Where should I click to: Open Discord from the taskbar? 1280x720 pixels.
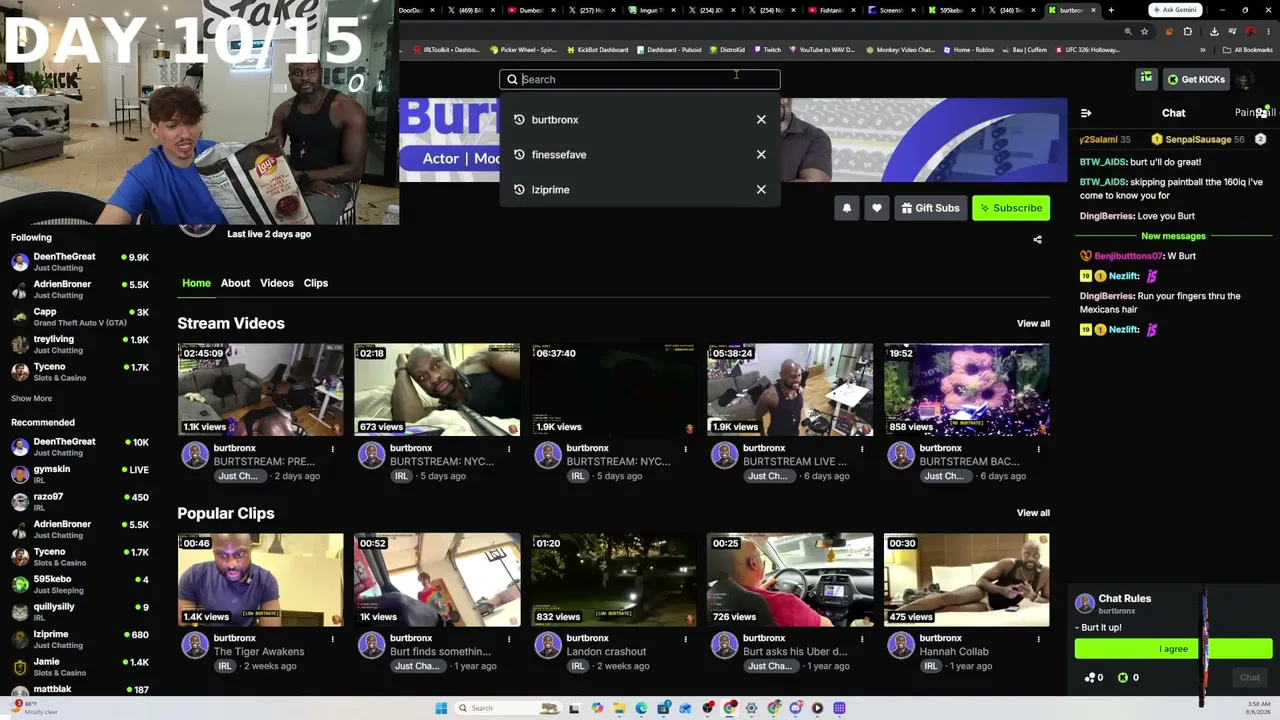point(796,708)
